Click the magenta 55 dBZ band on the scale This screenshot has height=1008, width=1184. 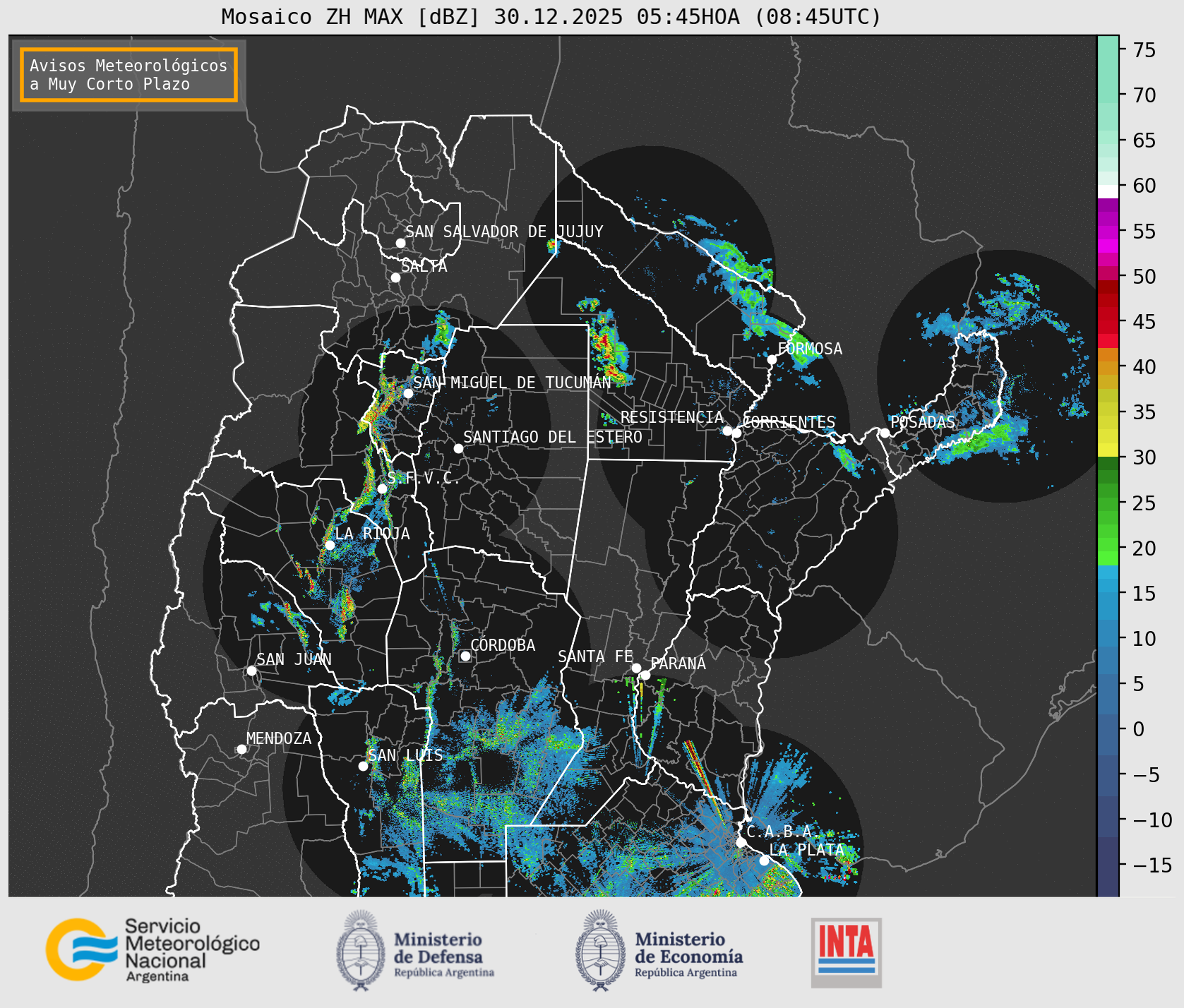[x=1108, y=232]
